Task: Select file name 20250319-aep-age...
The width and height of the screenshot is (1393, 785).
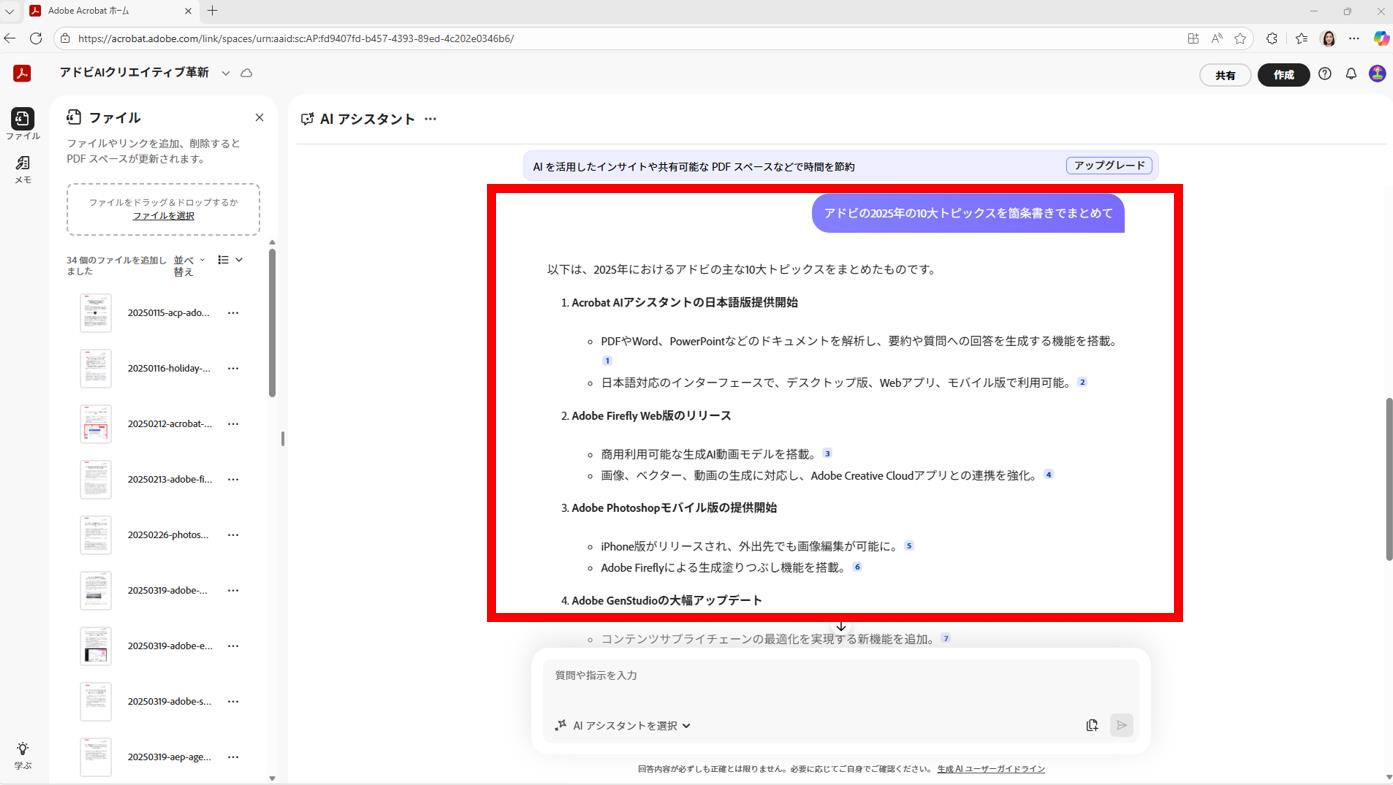Action: click(x=169, y=757)
